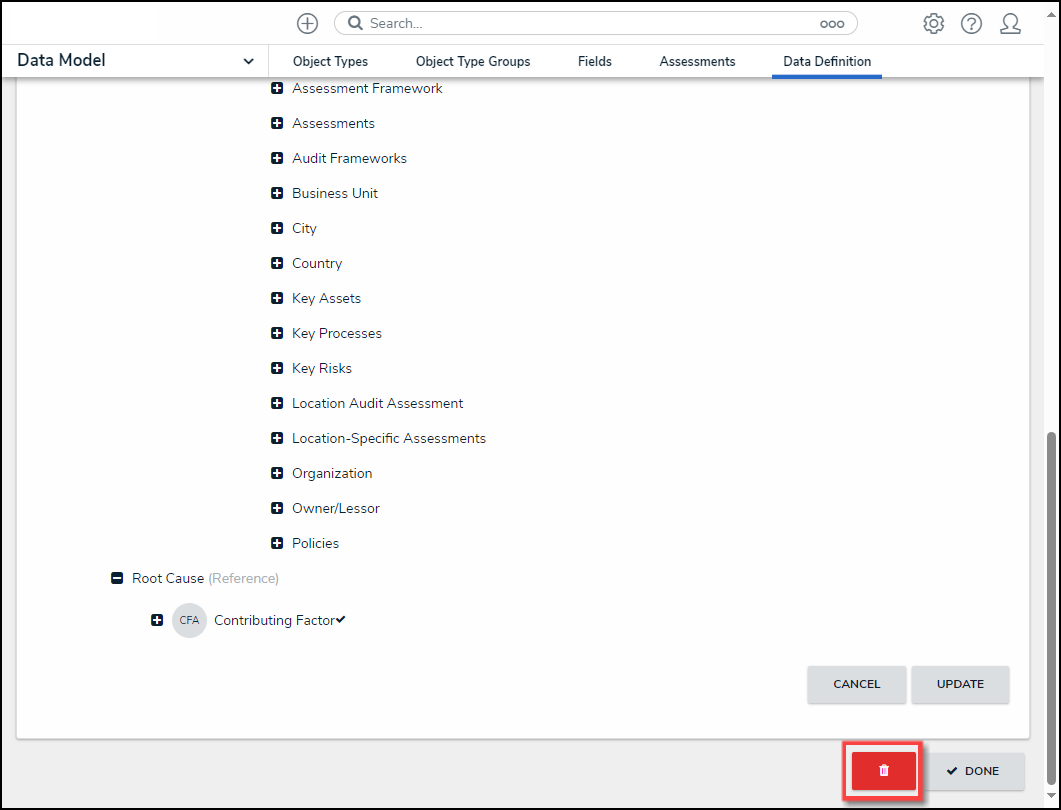Click the plus-circle create new icon

coord(307,24)
